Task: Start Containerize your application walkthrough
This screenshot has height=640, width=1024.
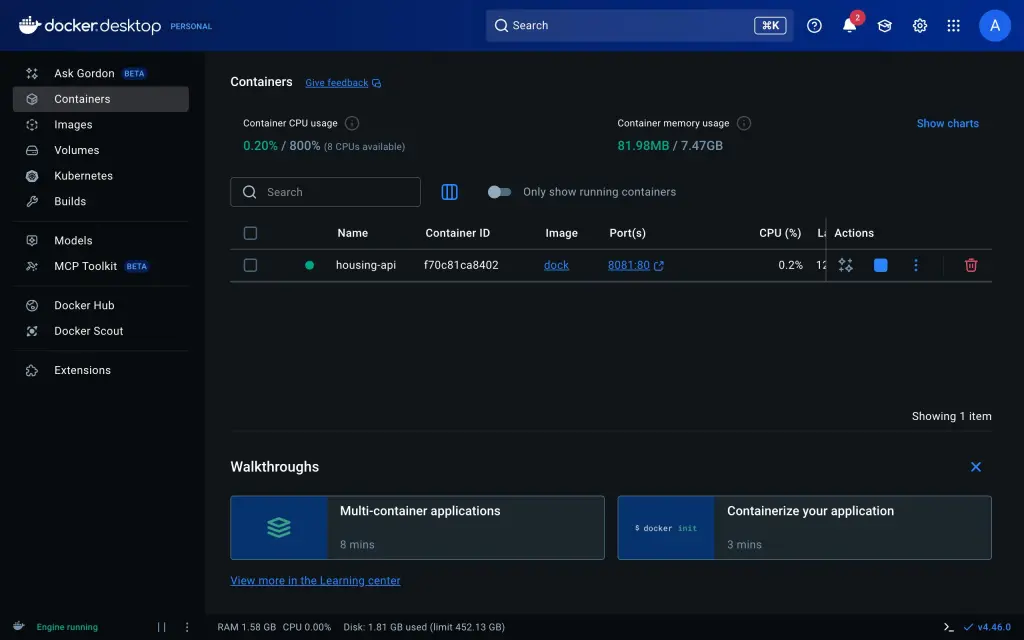Action: (x=805, y=528)
